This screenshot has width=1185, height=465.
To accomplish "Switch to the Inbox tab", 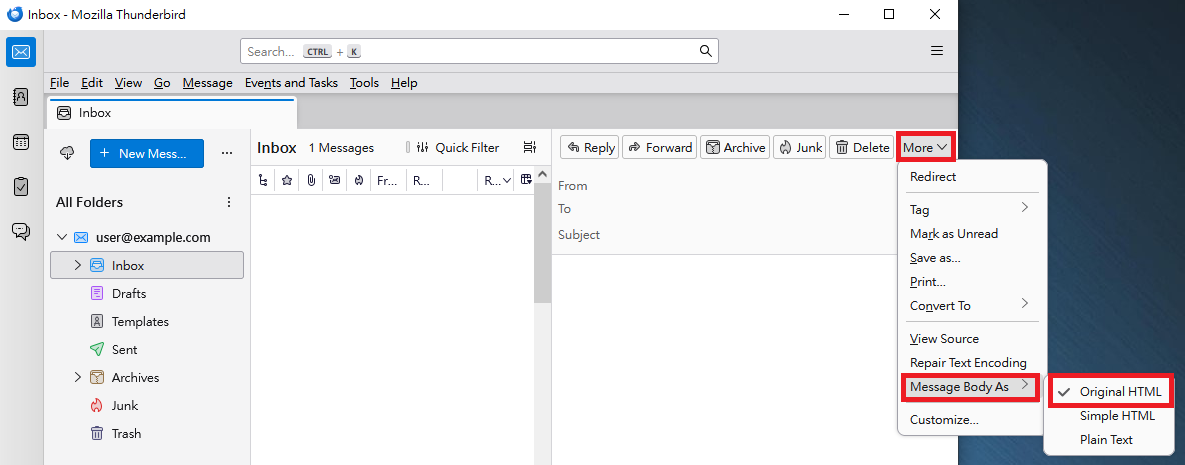I will tap(172, 113).
